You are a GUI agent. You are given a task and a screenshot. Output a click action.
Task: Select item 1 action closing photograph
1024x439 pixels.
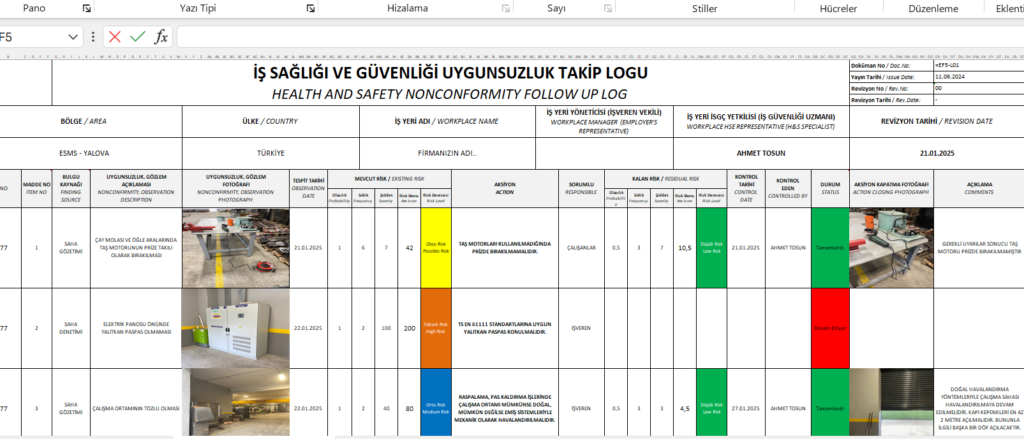(891, 248)
